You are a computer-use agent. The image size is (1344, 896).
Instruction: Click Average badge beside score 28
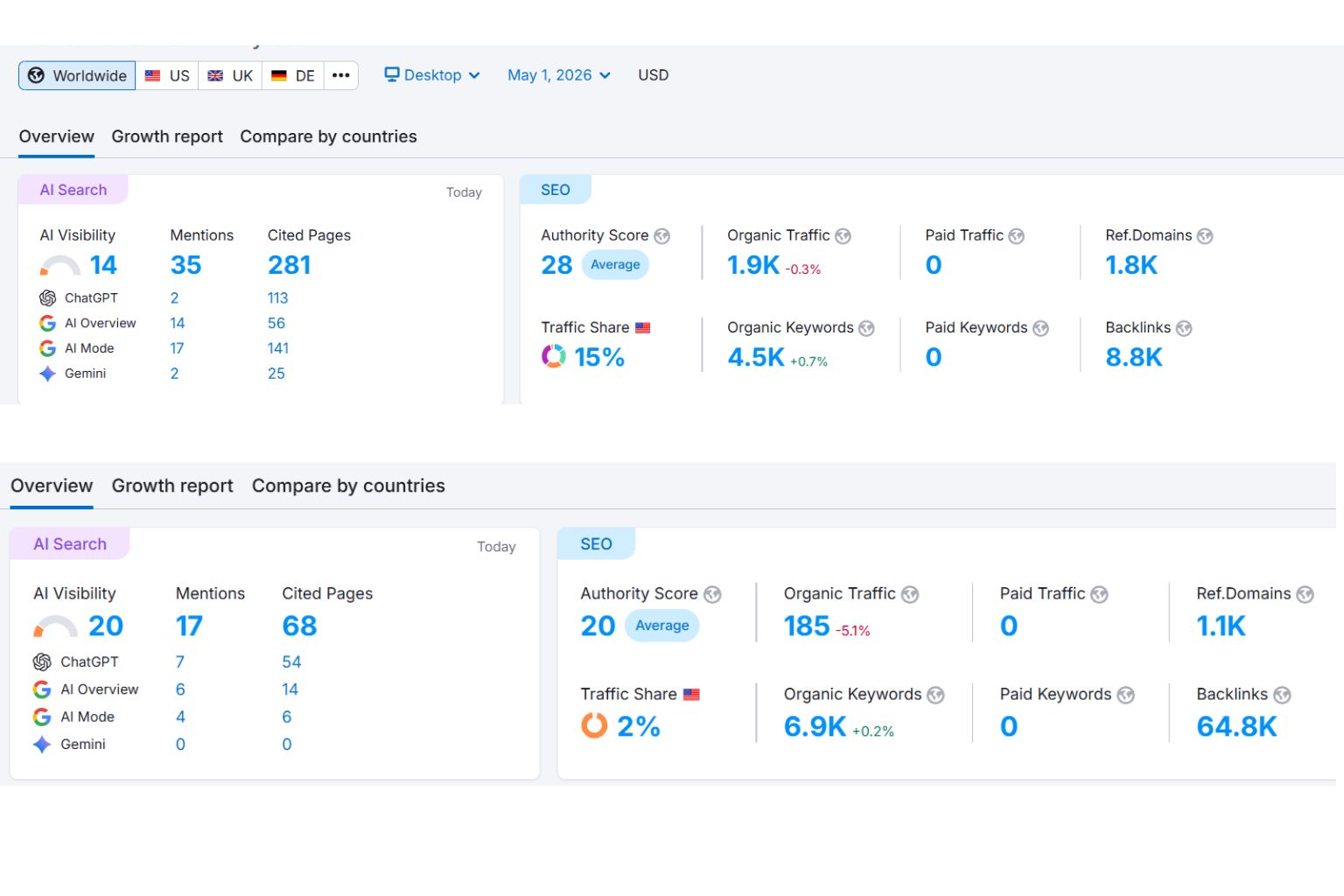tap(615, 264)
